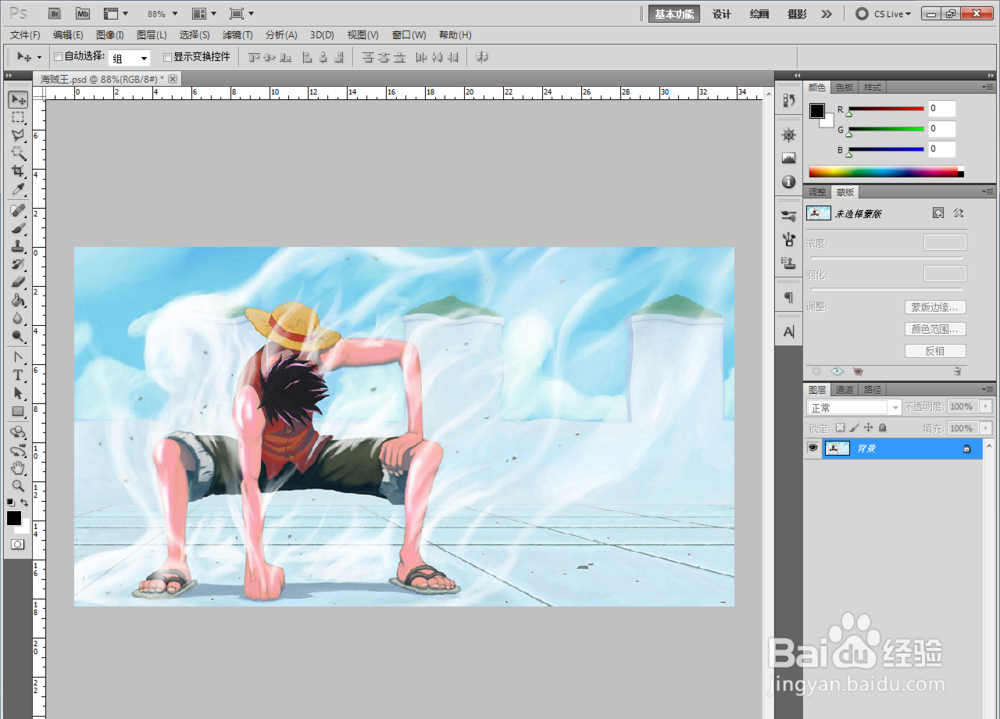This screenshot has height=719, width=1000.
Task: Select the Blur tool
Action: click(x=18, y=318)
